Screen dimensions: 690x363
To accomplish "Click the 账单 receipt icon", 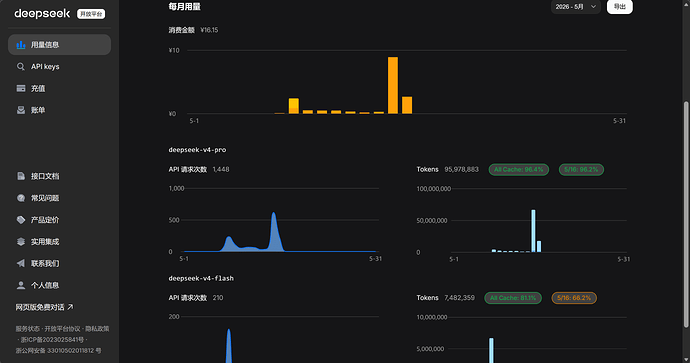I will [x=21, y=110].
